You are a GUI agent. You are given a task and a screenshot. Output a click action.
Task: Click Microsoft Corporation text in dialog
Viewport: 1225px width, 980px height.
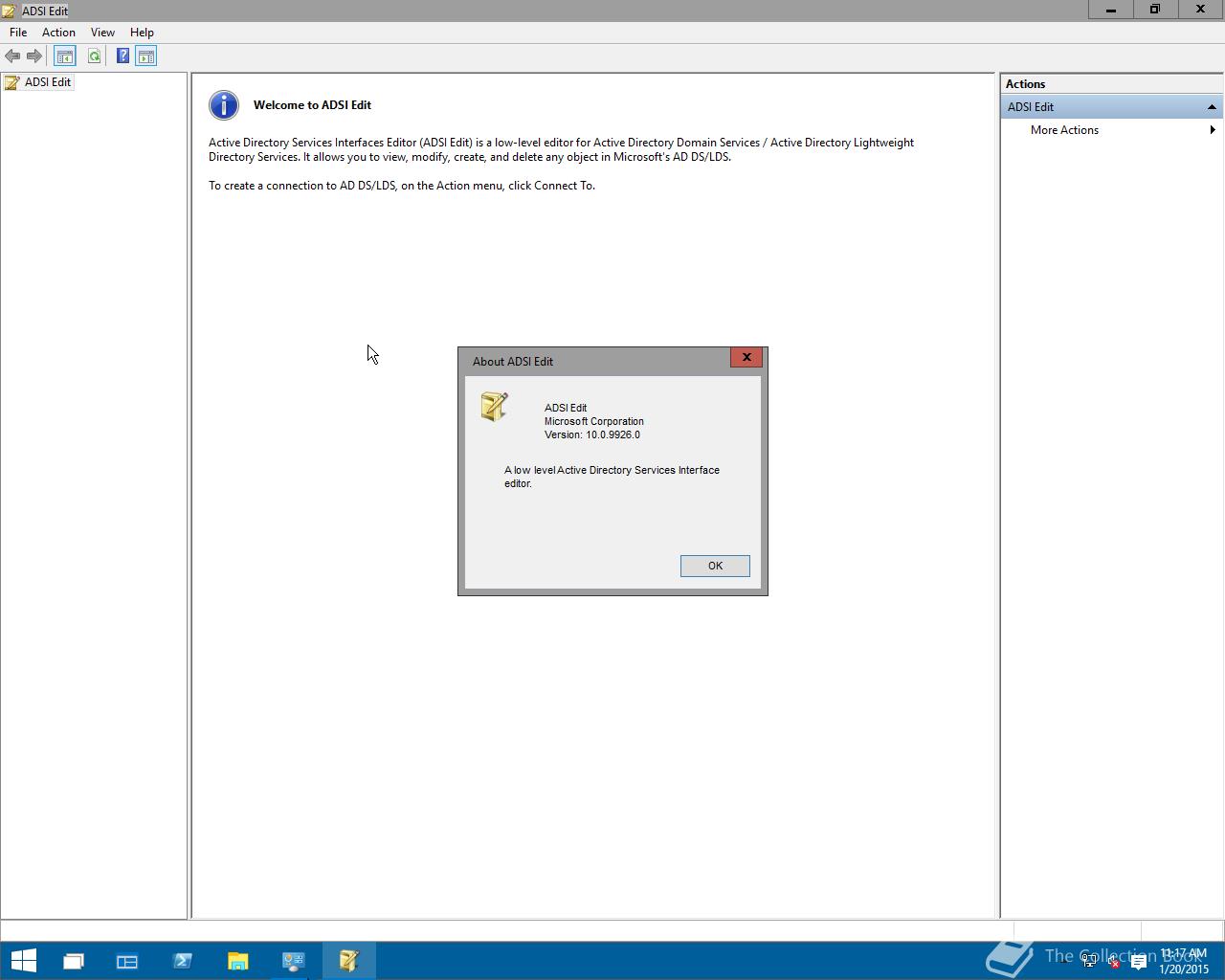(x=594, y=421)
